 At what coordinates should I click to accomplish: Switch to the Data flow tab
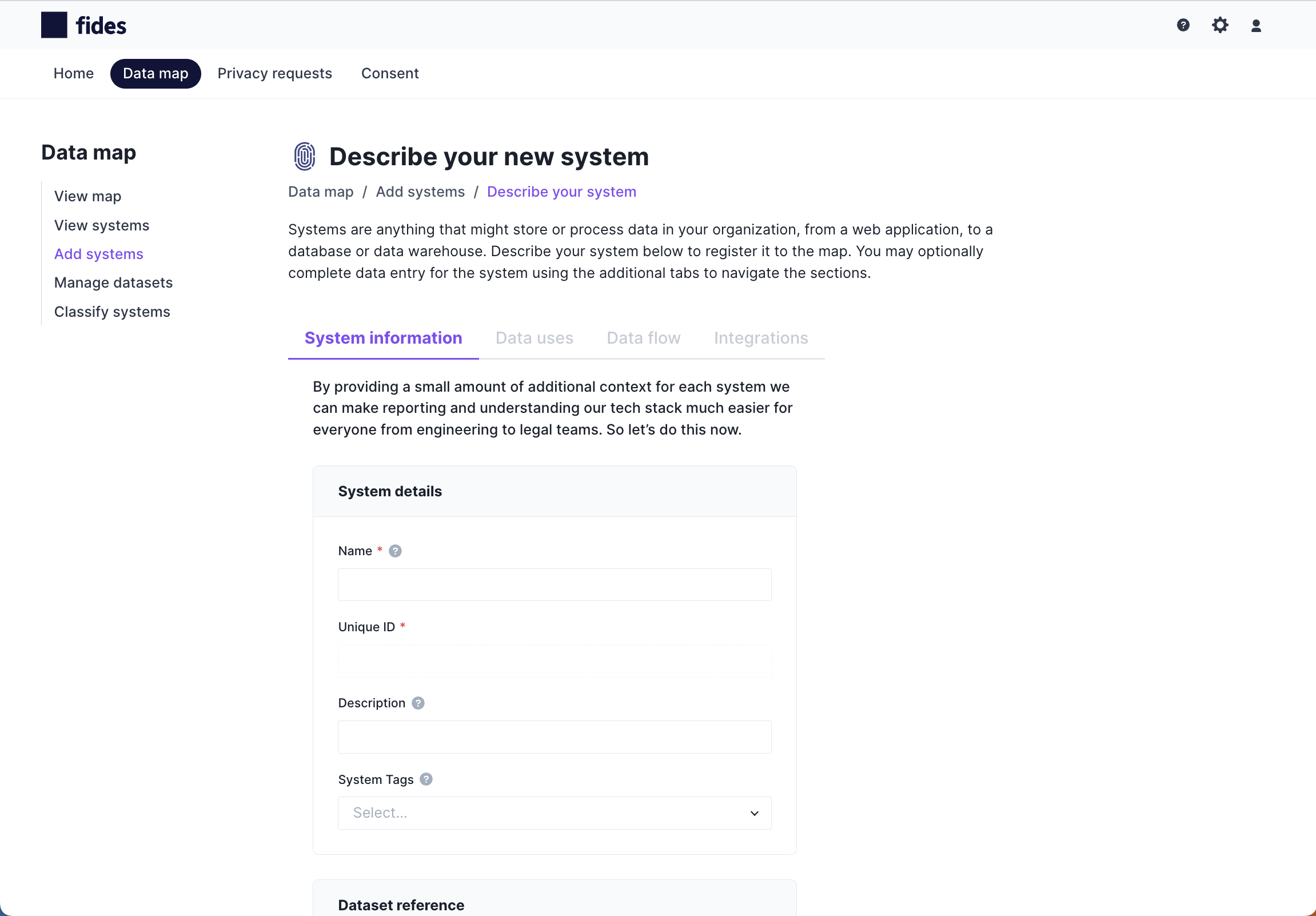[x=643, y=338]
